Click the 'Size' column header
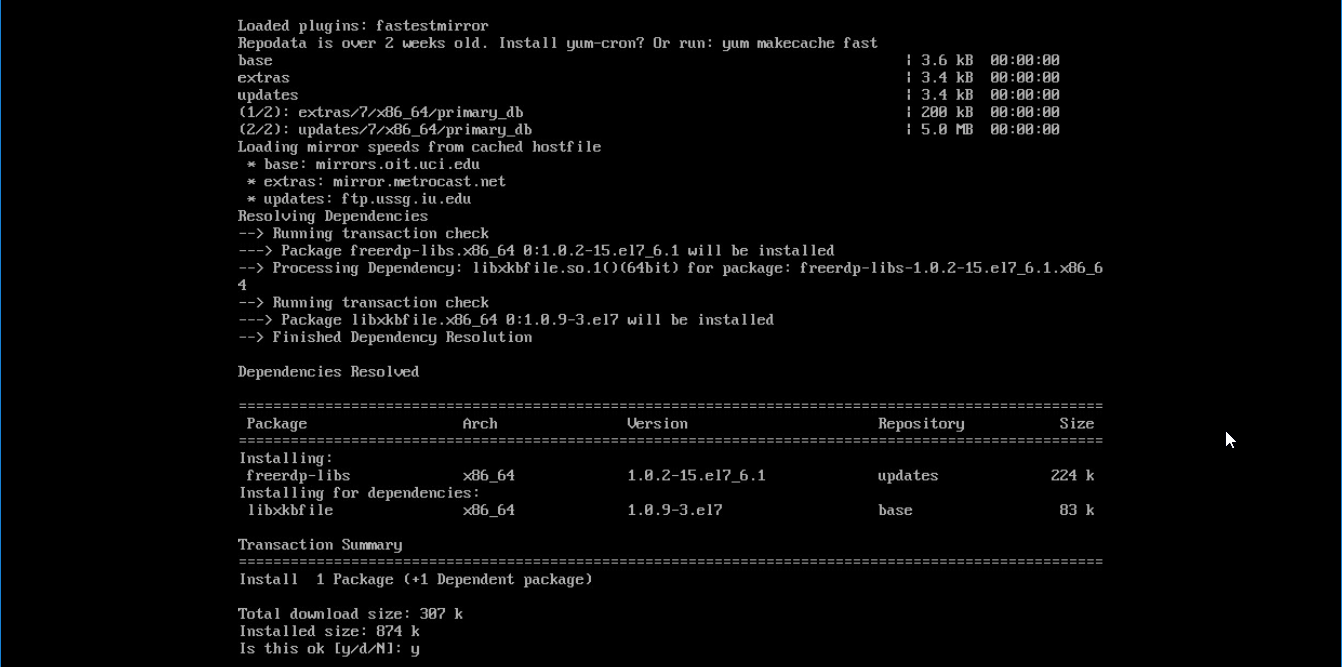The image size is (1342, 667). 1077,424
